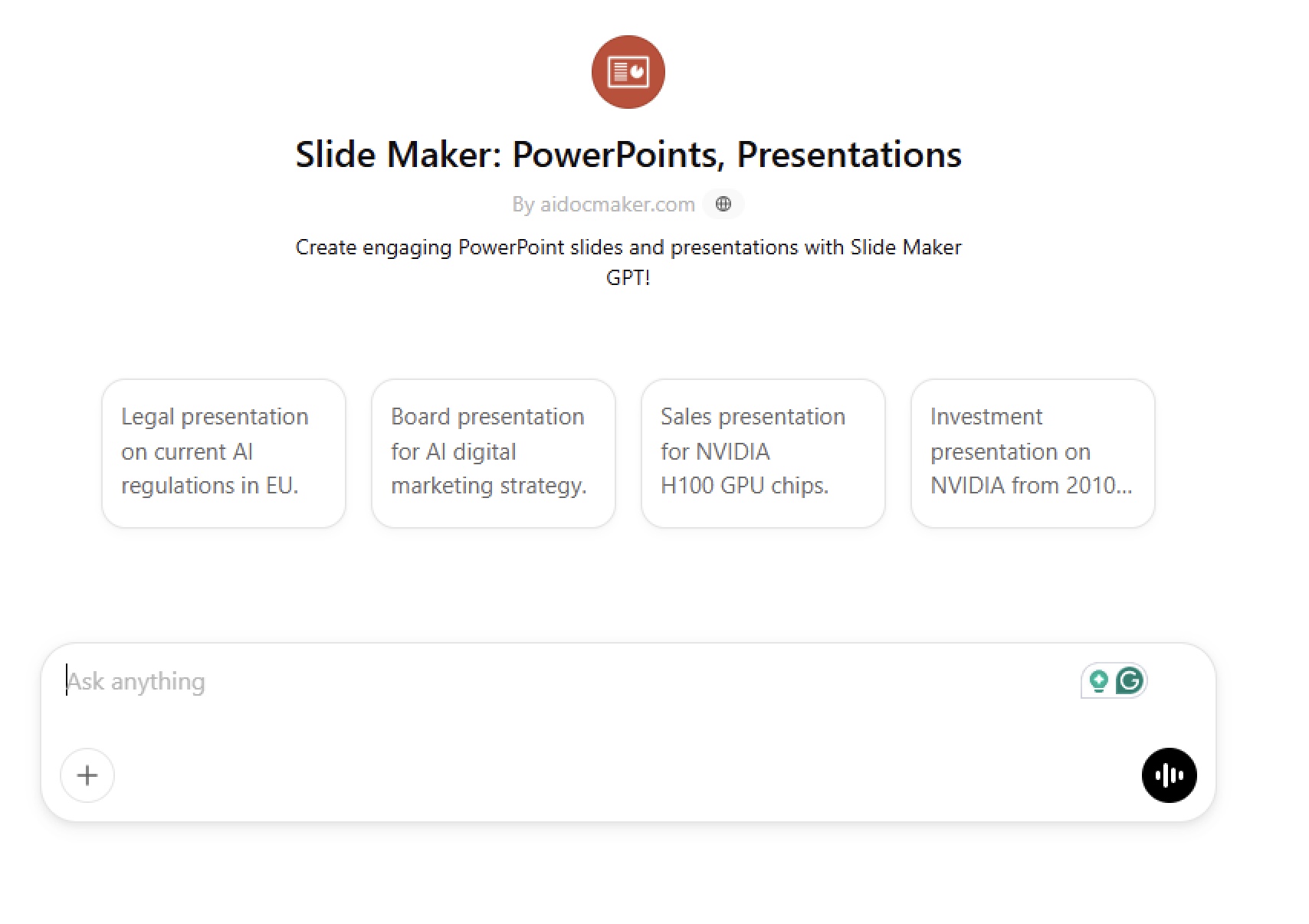
Task: Click the "regulations in EU." text line
Action: [x=210, y=486]
